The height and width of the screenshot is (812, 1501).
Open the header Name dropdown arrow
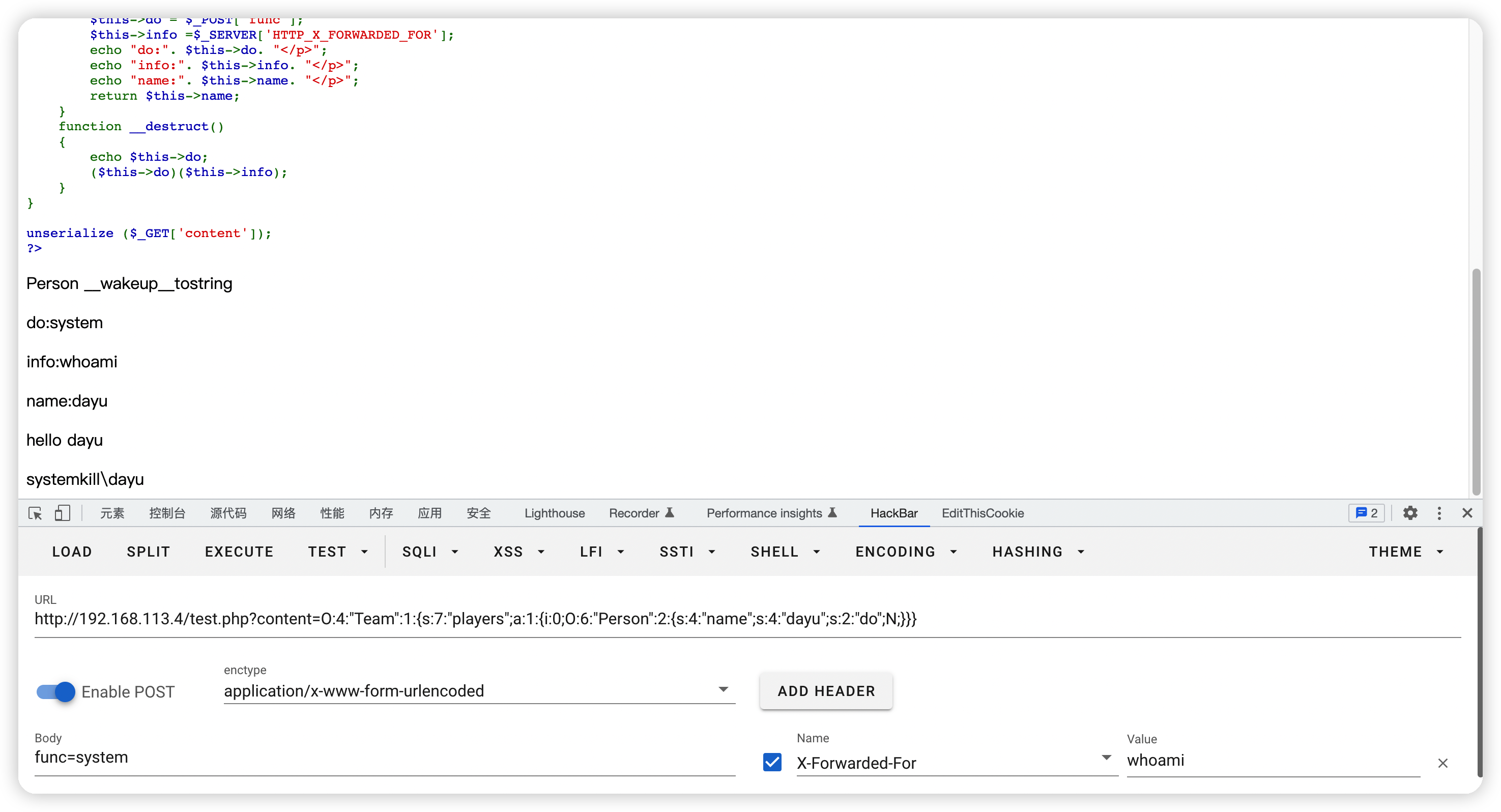(1106, 758)
